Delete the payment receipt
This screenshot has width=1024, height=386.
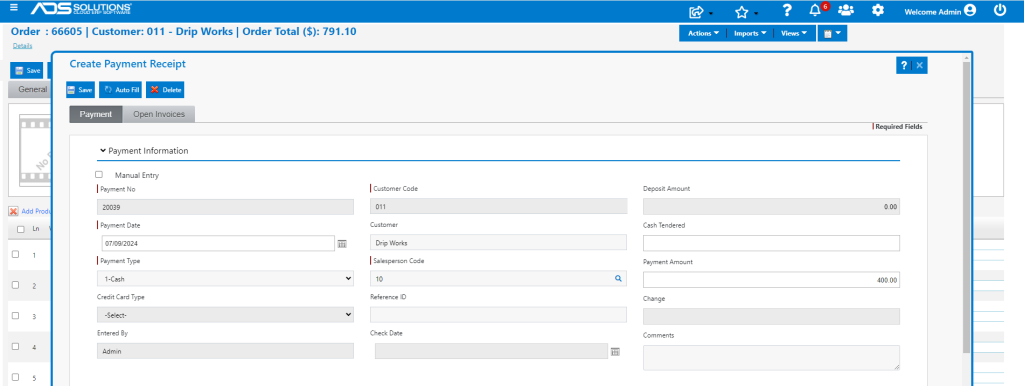pos(165,89)
